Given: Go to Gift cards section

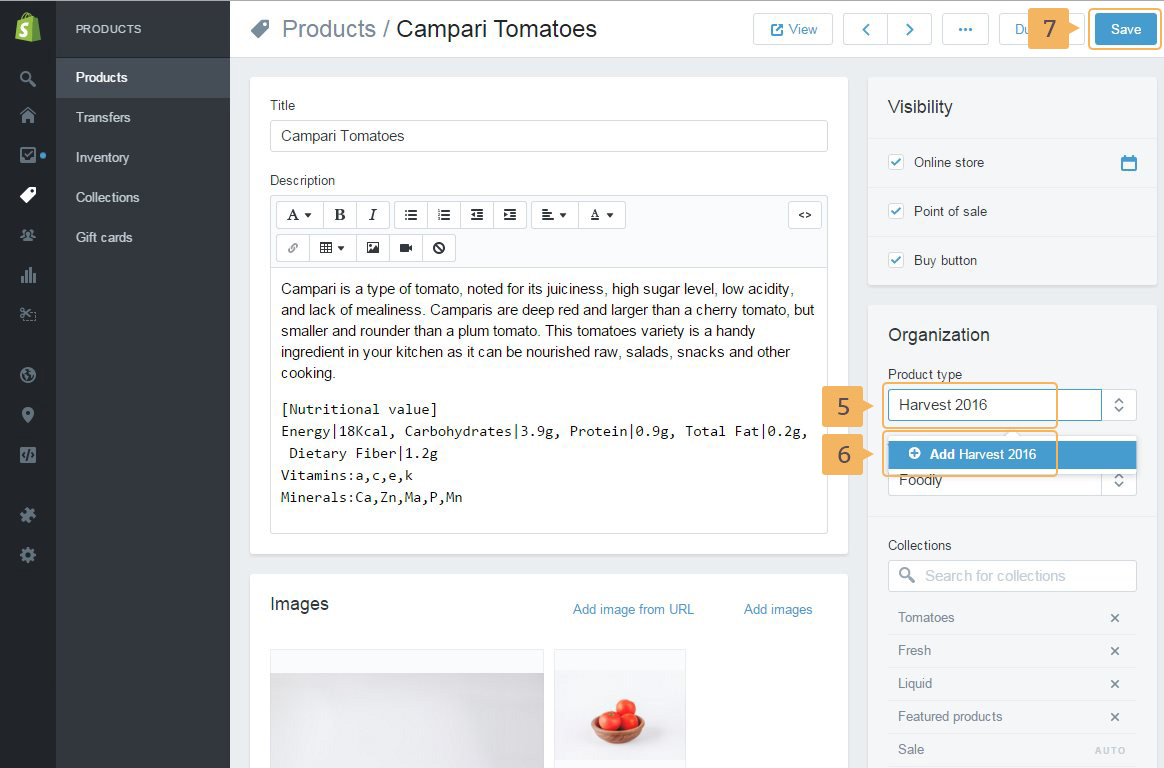Looking at the screenshot, I should tap(104, 237).
